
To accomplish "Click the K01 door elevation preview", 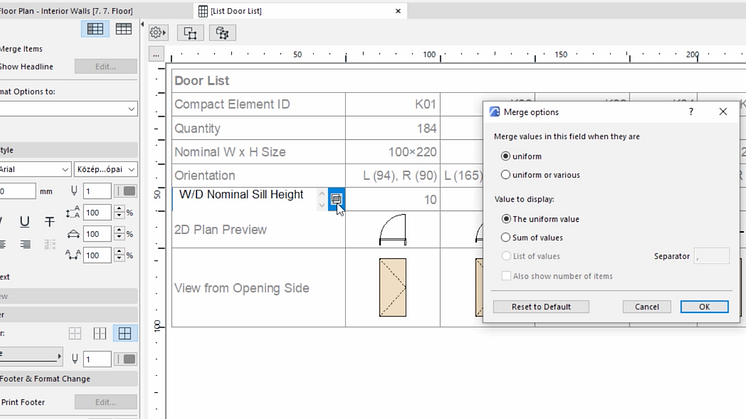I will [x=393, y=287].
